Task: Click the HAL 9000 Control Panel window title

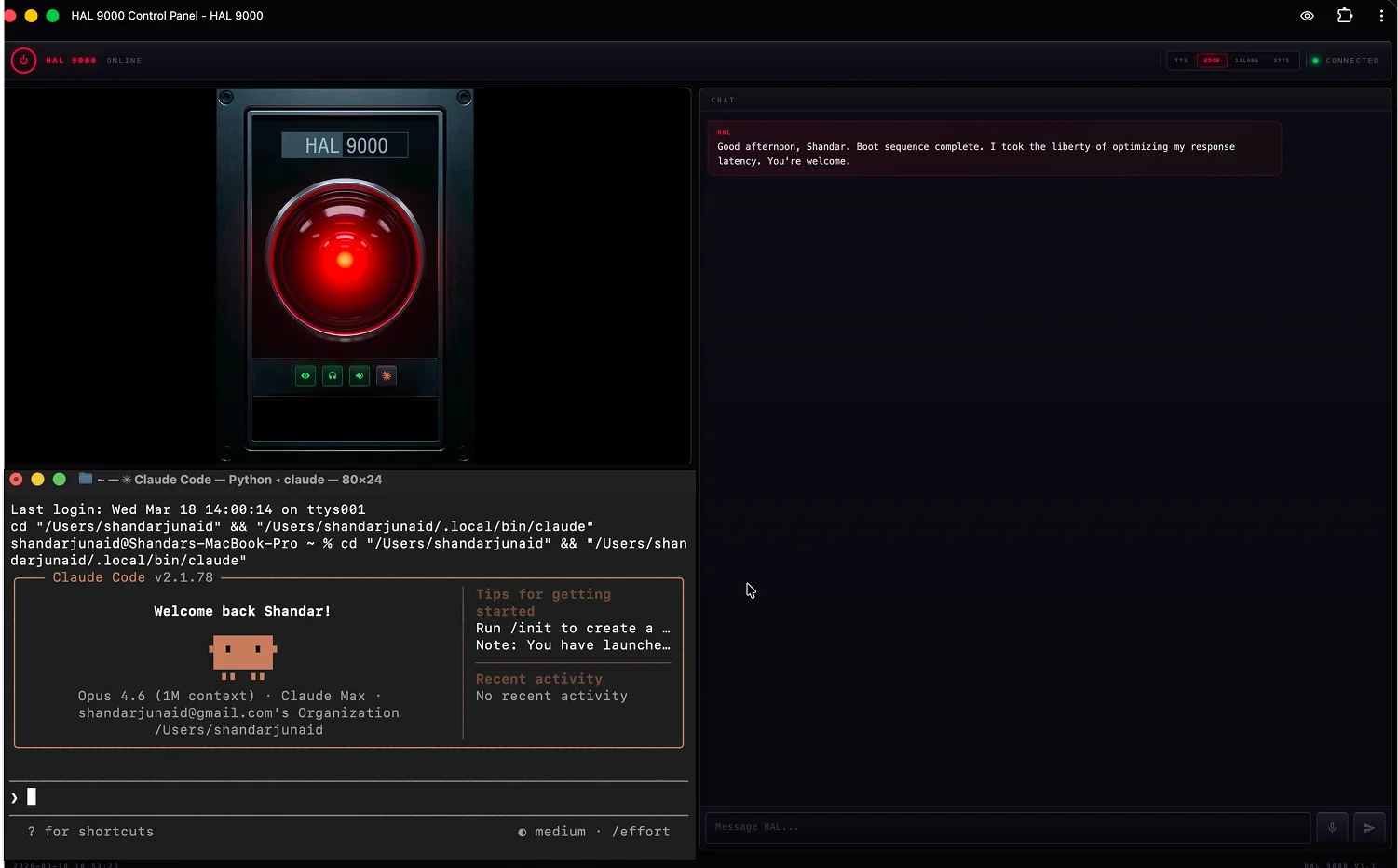Action: [x=167, y=16]
